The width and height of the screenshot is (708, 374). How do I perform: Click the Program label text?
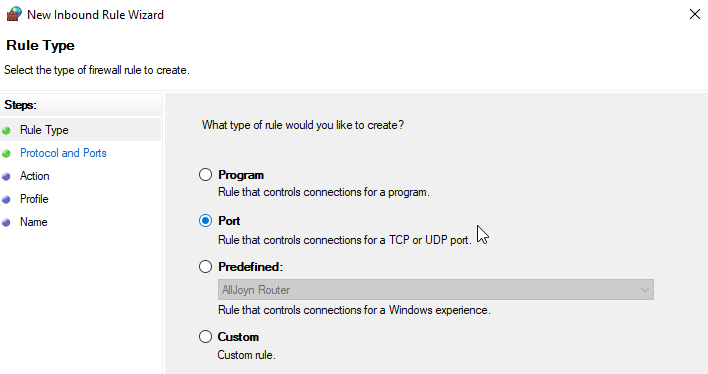(241, 175)
